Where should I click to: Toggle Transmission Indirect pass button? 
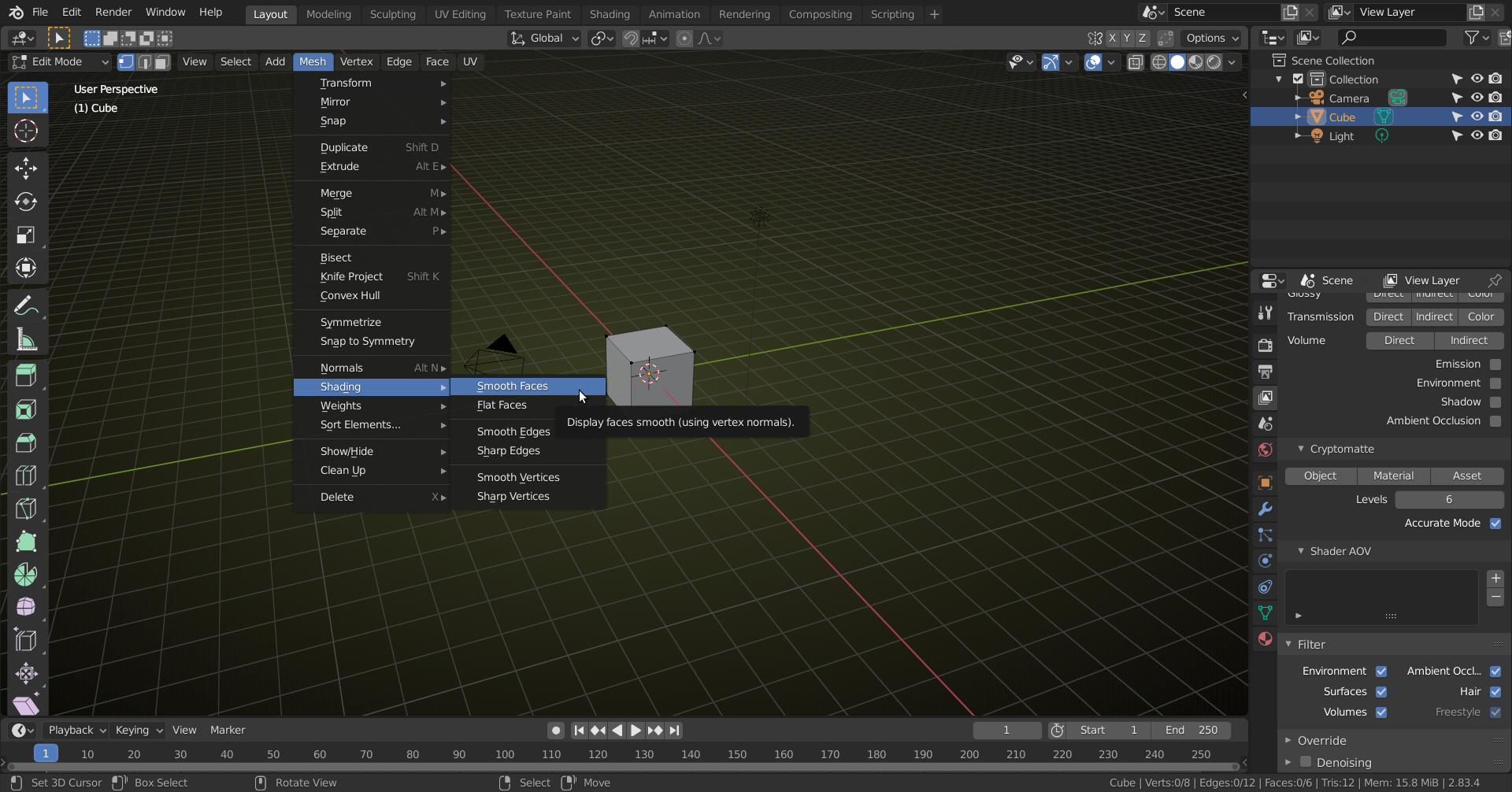pos(1434,317)
